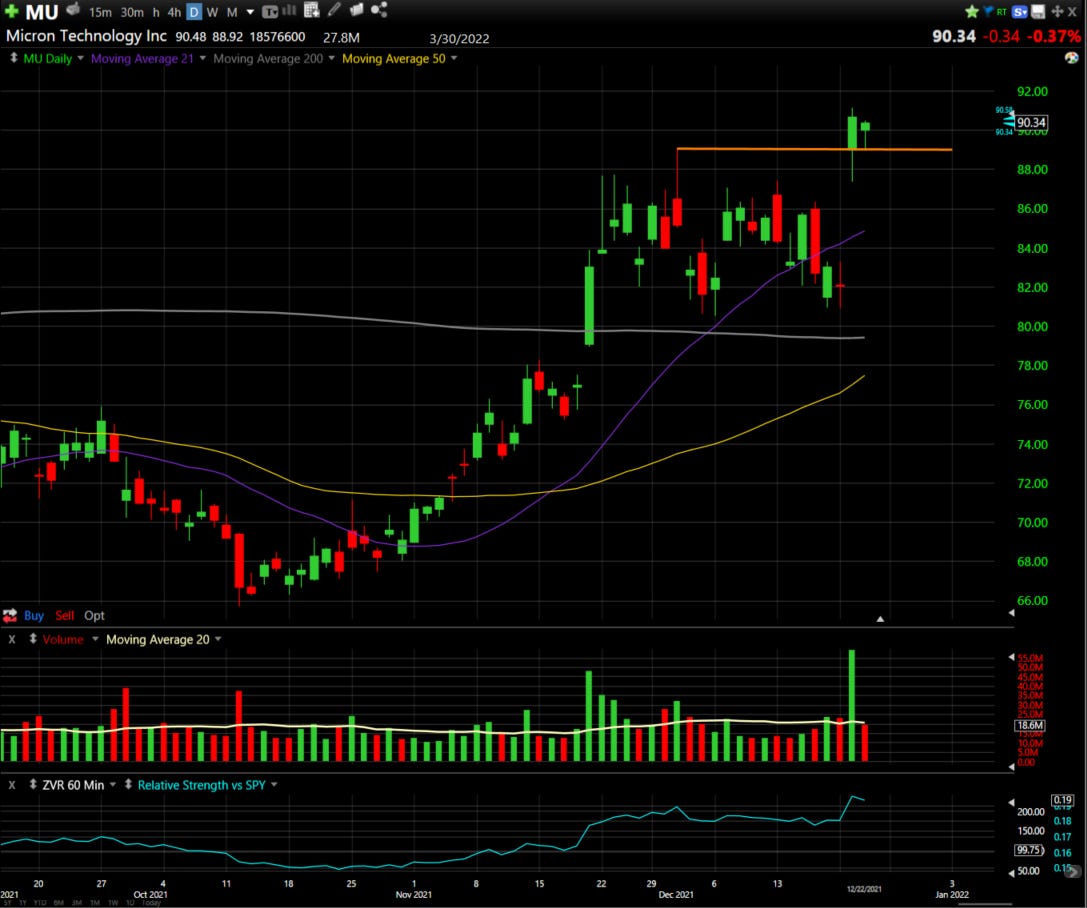
Task: Click the ZVR pane reorder arrows
Action: 33,784
